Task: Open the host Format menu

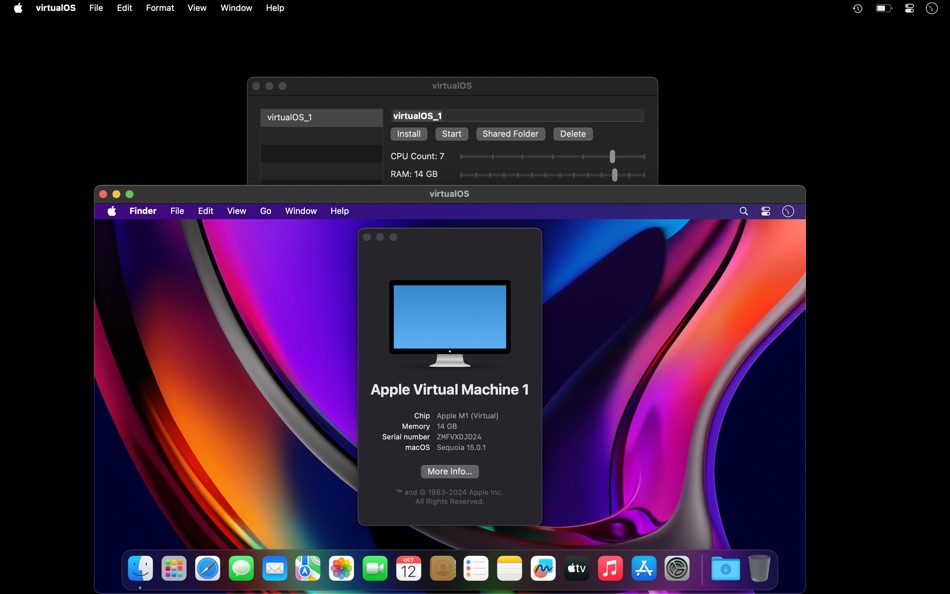Action: click(x=160, y=8)
